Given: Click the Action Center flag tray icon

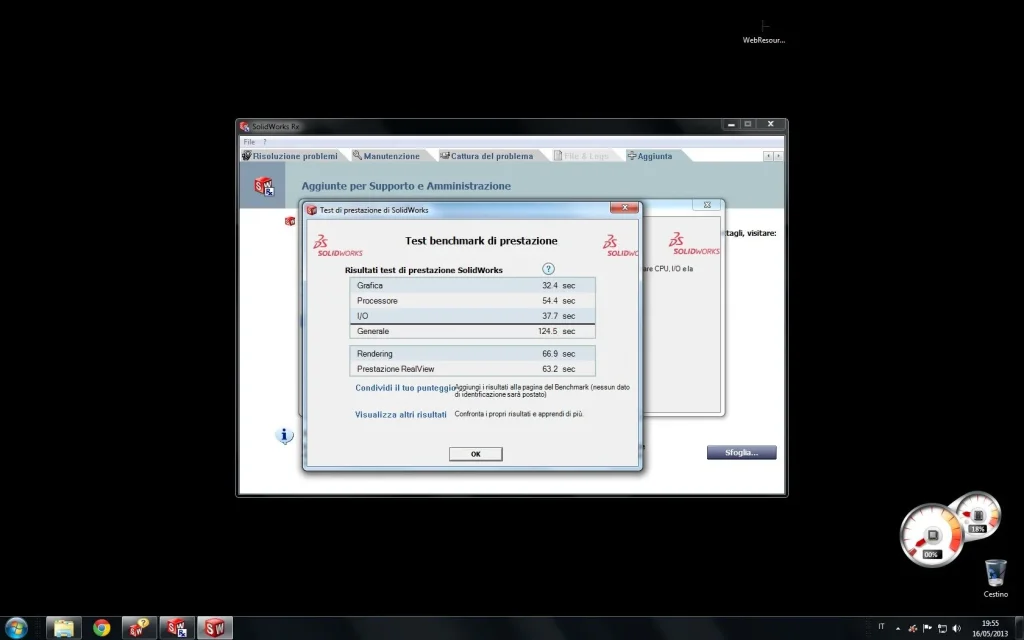Looking at the screenshot, I should 927,628.
